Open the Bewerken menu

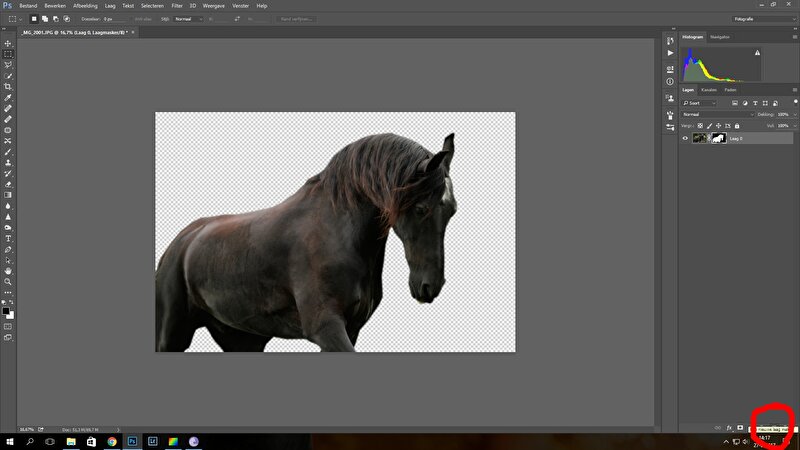click(55, 6)
